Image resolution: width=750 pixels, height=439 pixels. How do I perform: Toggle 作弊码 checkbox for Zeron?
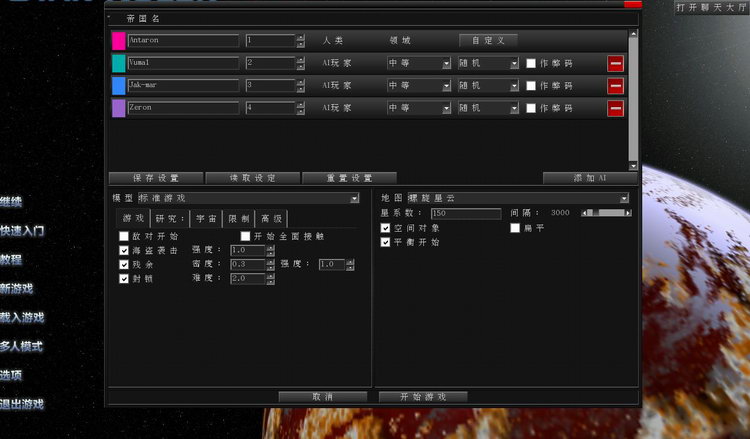[531, 108]
